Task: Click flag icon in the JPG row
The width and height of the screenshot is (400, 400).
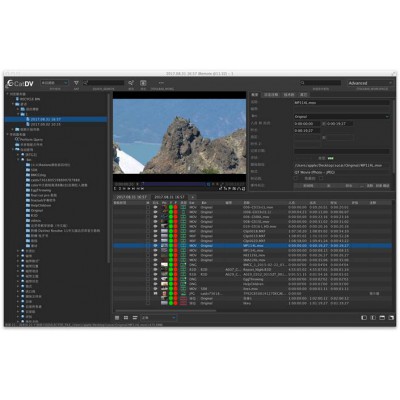Action: pyautogui.click(x=155, y=294)
